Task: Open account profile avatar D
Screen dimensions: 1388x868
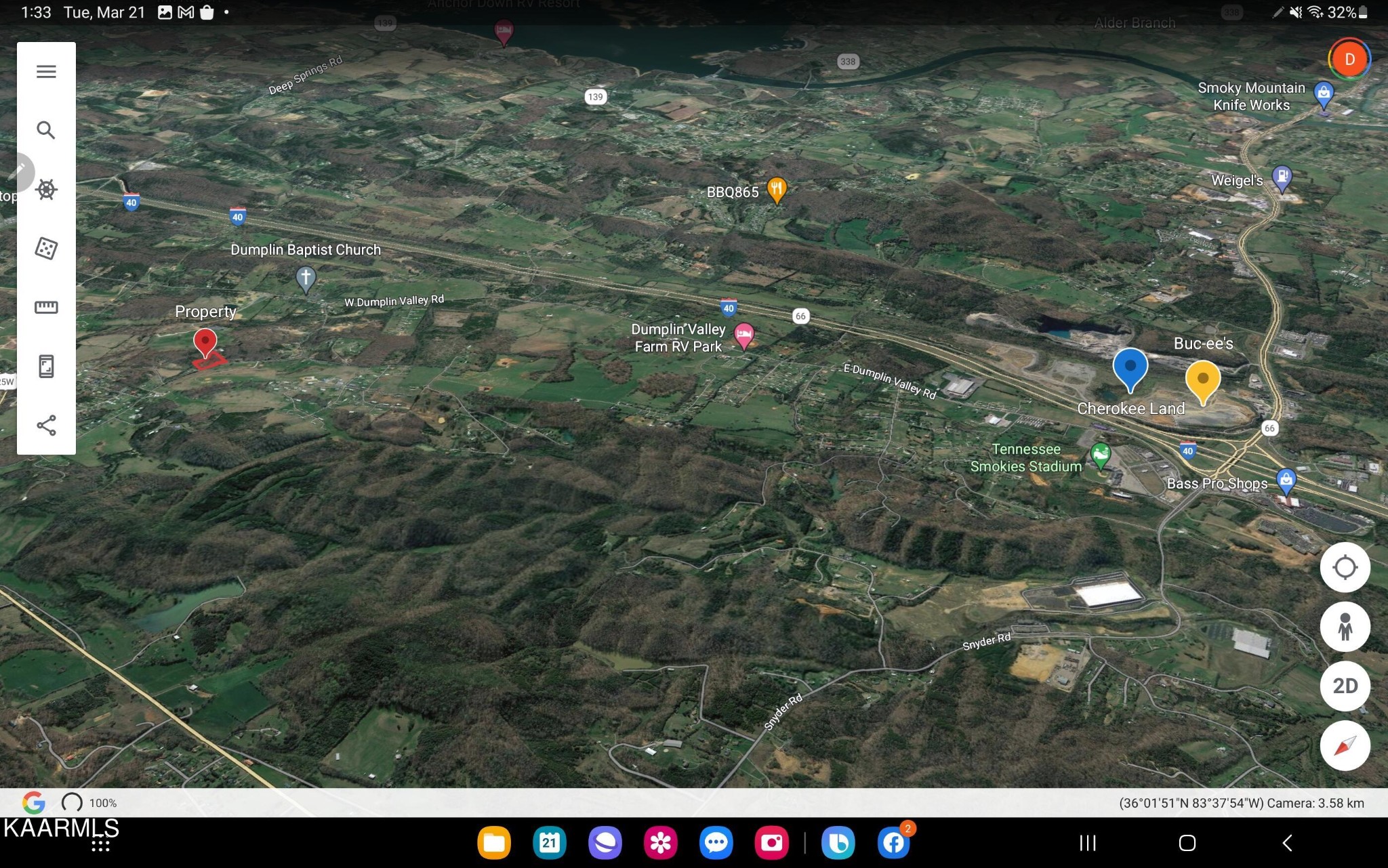Action: pyautogui.click(x=1349, y=60)
